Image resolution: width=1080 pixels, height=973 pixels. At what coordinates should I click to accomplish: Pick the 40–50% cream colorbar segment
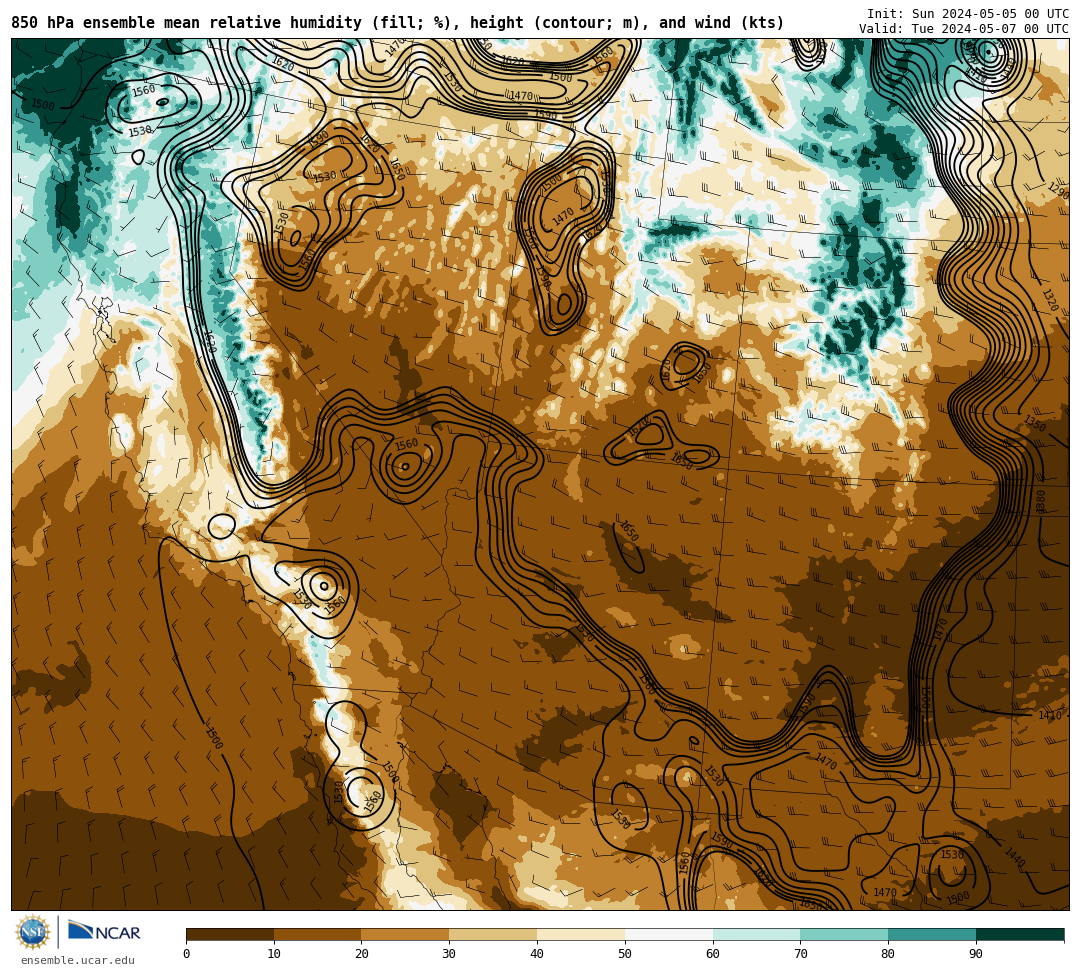click(x=581, y=934)
